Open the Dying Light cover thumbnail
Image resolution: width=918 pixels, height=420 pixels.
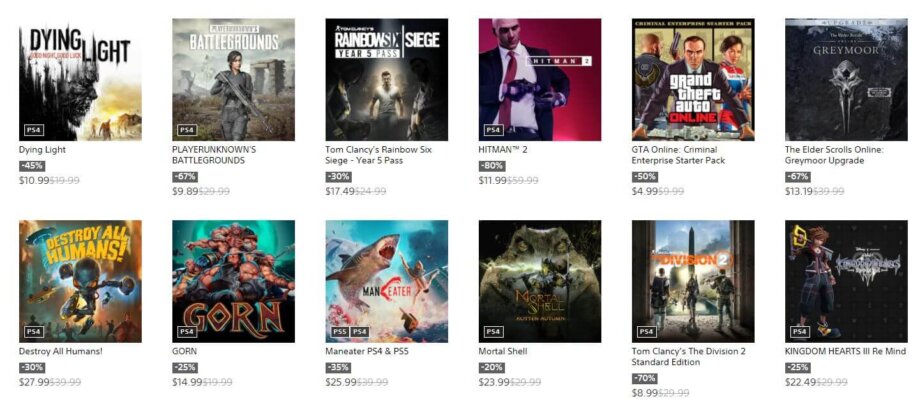tap(80, 80)
